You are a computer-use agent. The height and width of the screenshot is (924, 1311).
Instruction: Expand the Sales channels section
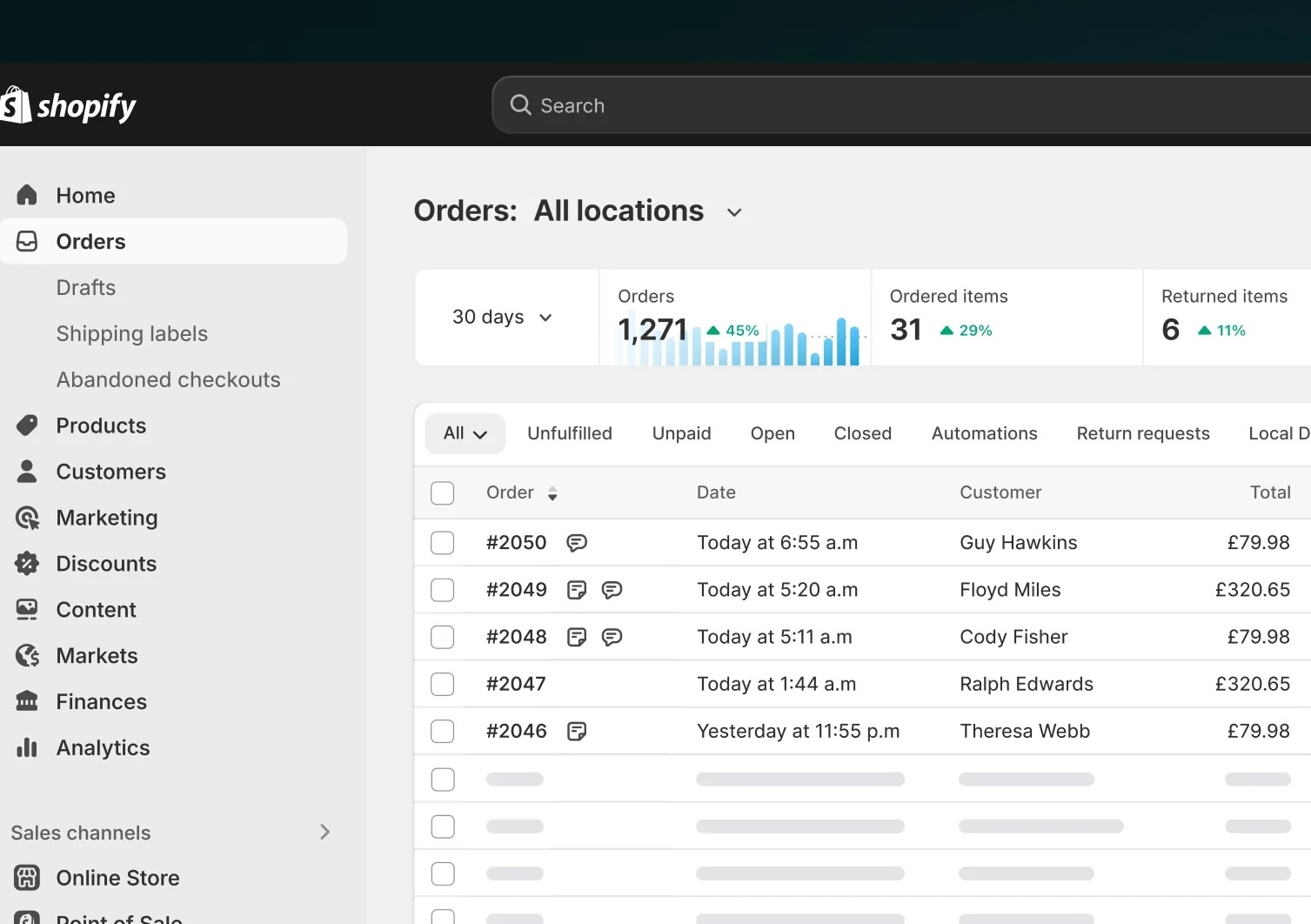pyautogui.click(x=324, y=832)
